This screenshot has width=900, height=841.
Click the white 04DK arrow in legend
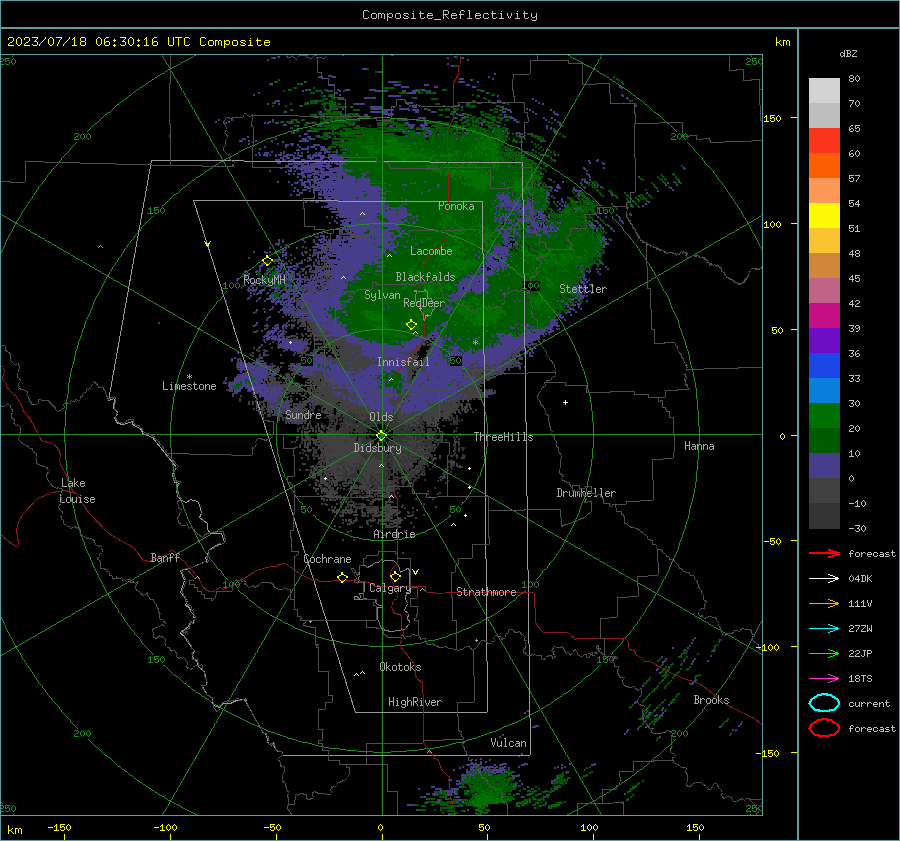coord(824,578)
